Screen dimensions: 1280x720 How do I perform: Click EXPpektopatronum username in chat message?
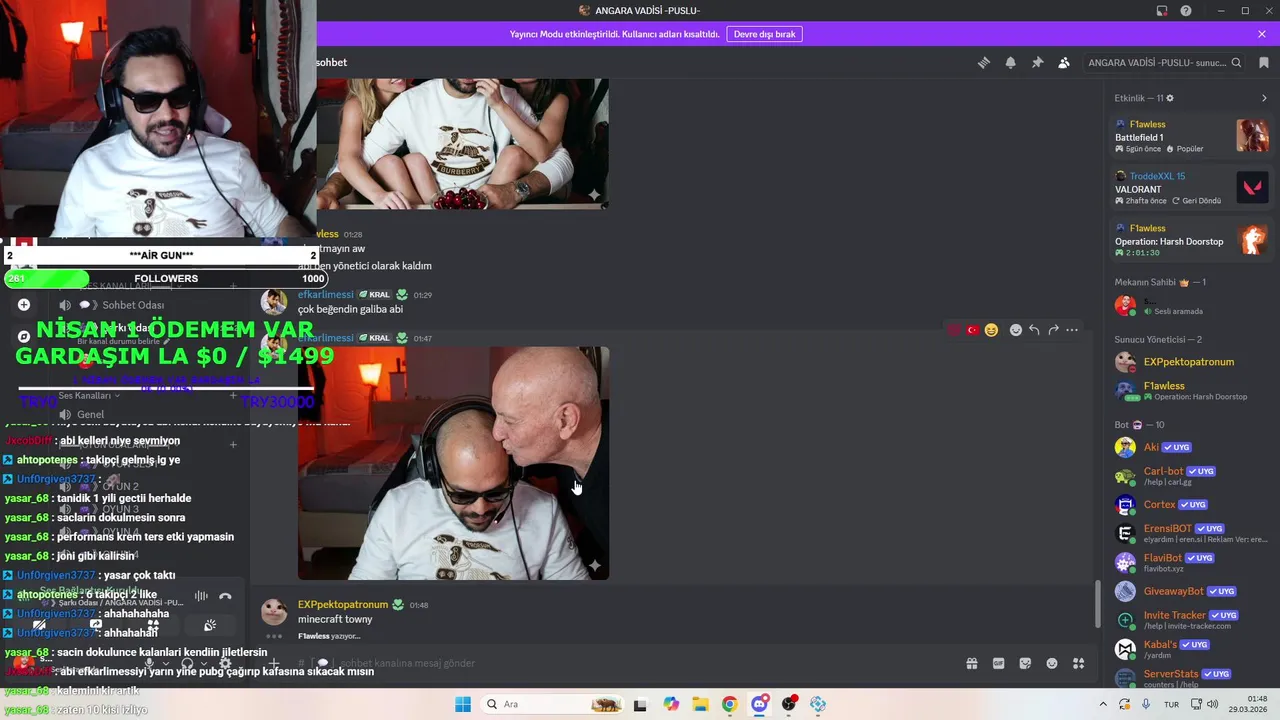pos(343,605)
